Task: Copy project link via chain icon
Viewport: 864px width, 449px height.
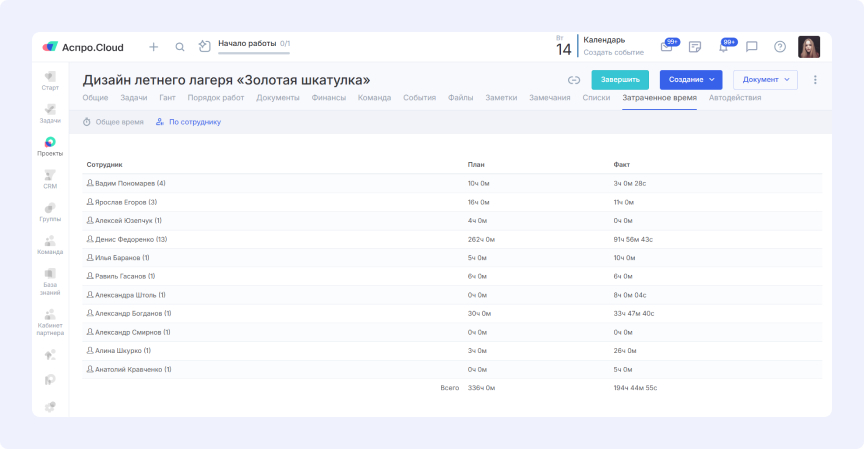Action: click(x=574, y=80)
